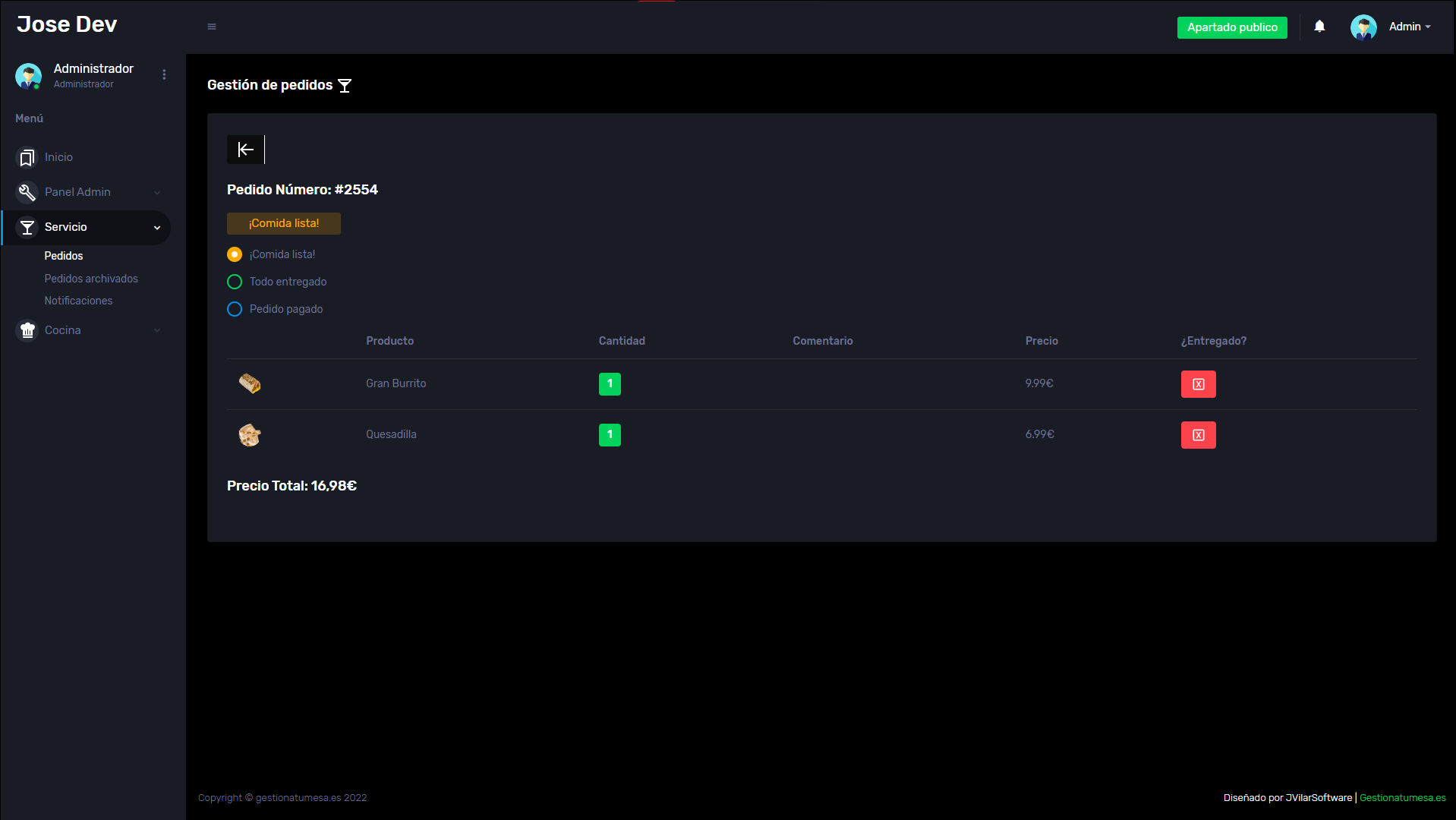Select the Todo entregado radio option
This screenshot has width=1456, height=820.
(235, 282)
